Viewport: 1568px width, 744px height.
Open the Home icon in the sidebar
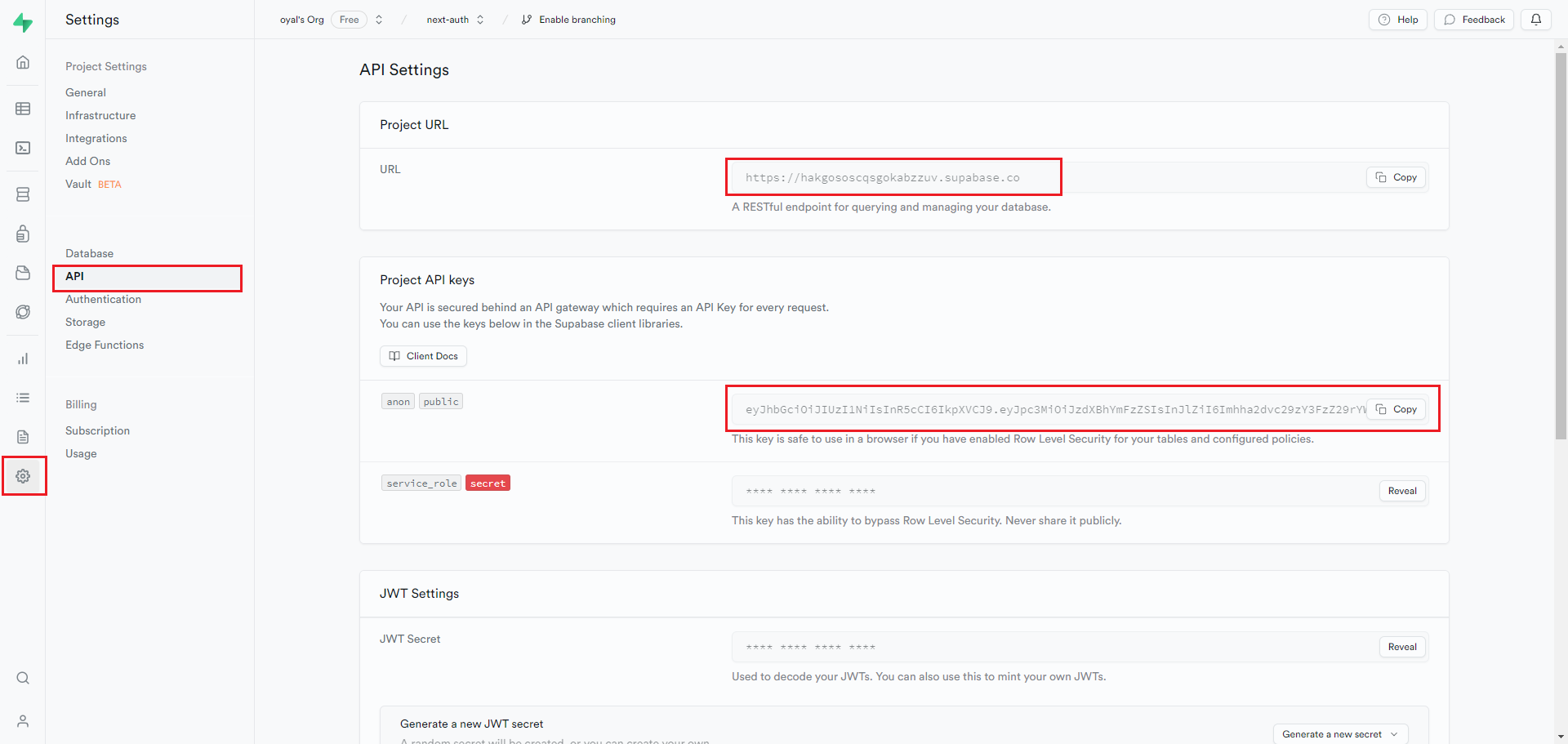[23, 62]
